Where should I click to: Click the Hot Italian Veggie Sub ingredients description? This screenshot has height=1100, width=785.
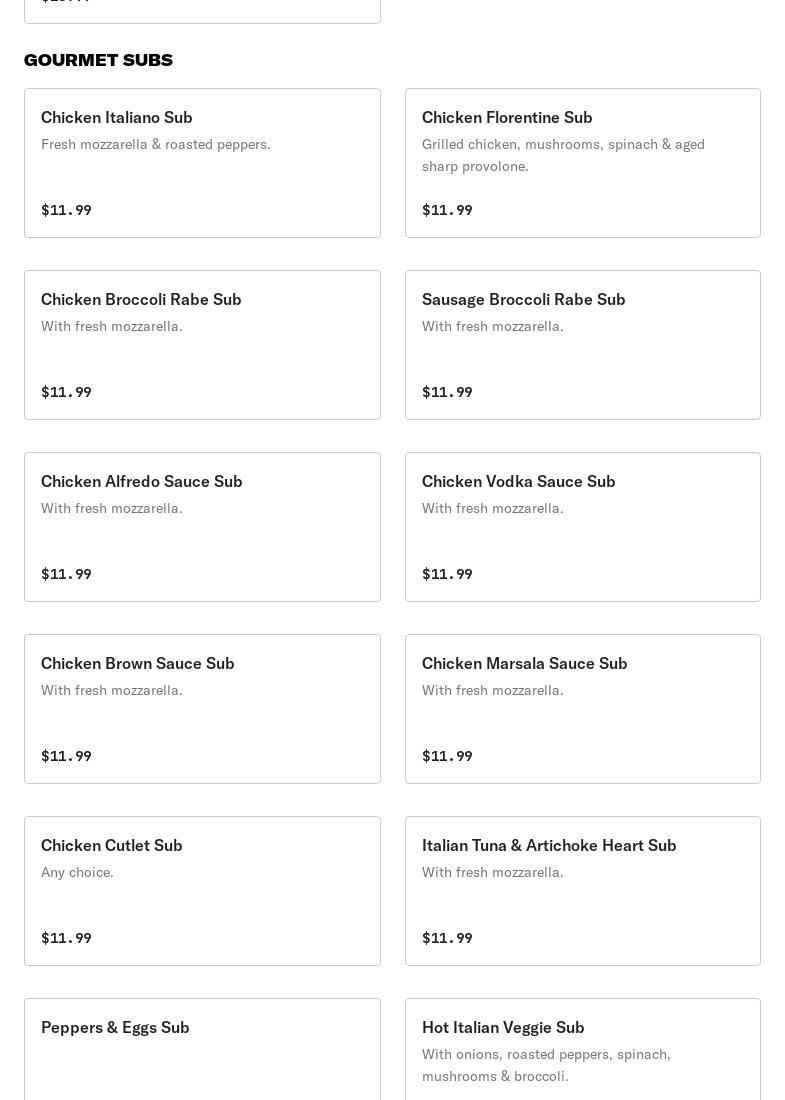tap(546, 1065)
